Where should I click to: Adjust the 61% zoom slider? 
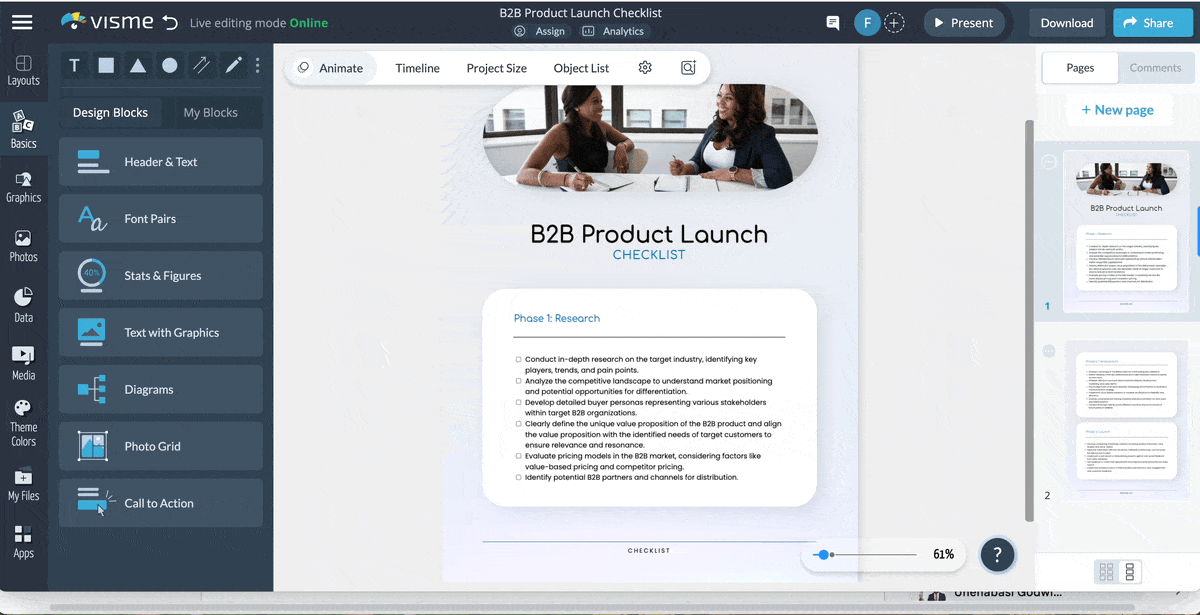point(823,553)
